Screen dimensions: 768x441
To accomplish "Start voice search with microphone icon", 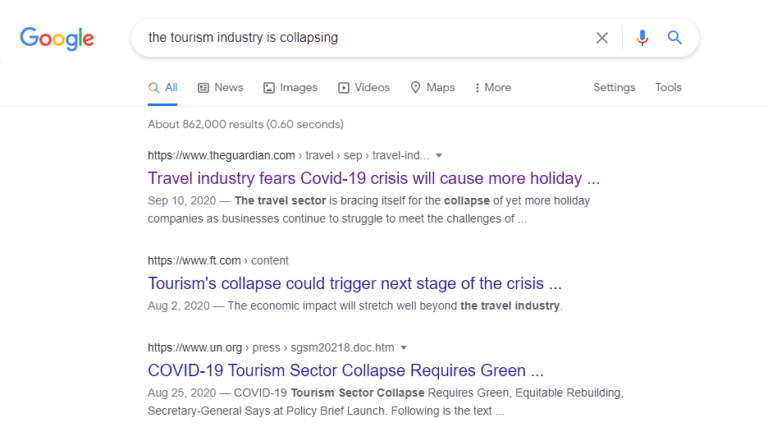I will [642, 38].
